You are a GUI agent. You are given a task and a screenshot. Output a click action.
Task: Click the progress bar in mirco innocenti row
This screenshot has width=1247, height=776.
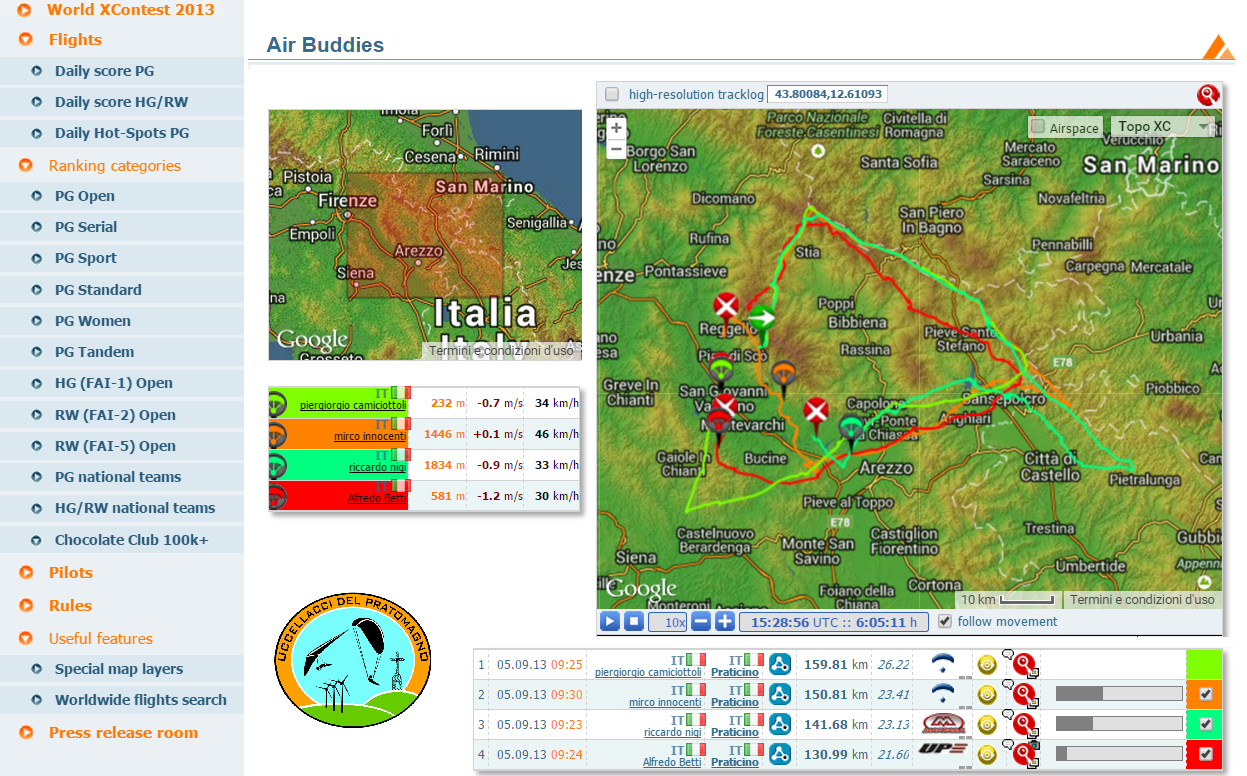coord(1119,694)
